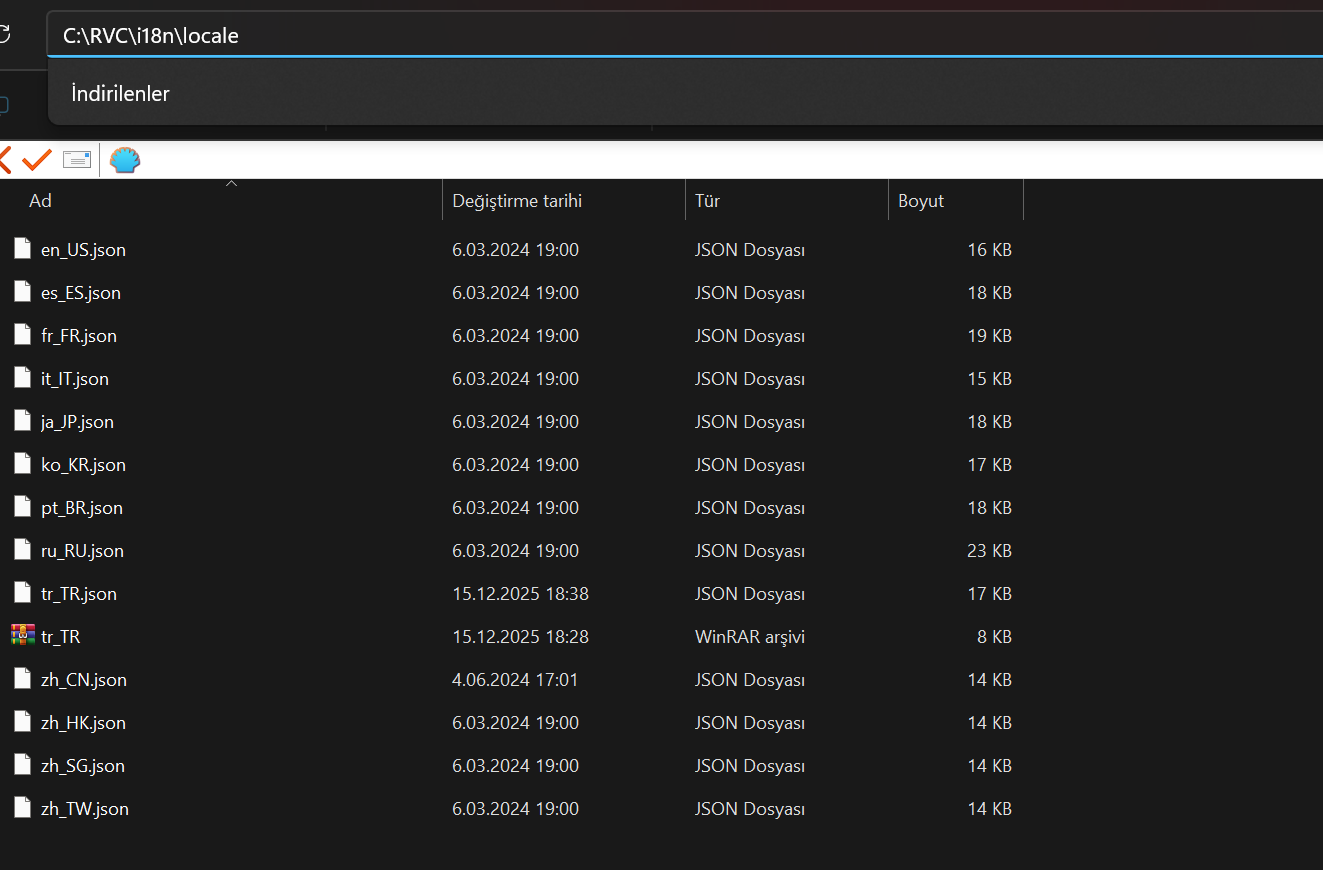
Task: Click the file icon of zh_HK.json
Action: pos(22,722)
